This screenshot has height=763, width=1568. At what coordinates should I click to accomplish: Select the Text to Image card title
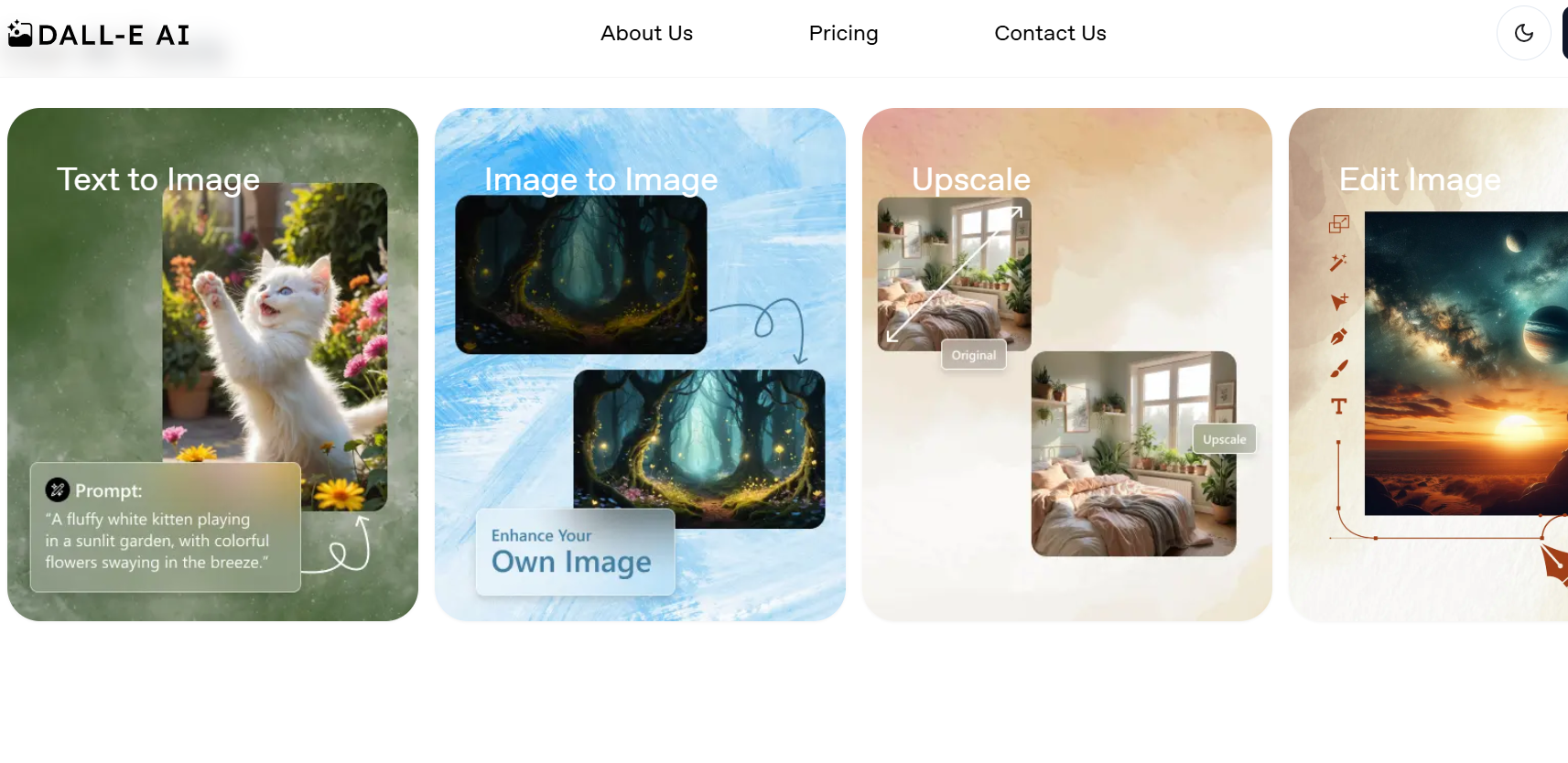coord(158,179)
